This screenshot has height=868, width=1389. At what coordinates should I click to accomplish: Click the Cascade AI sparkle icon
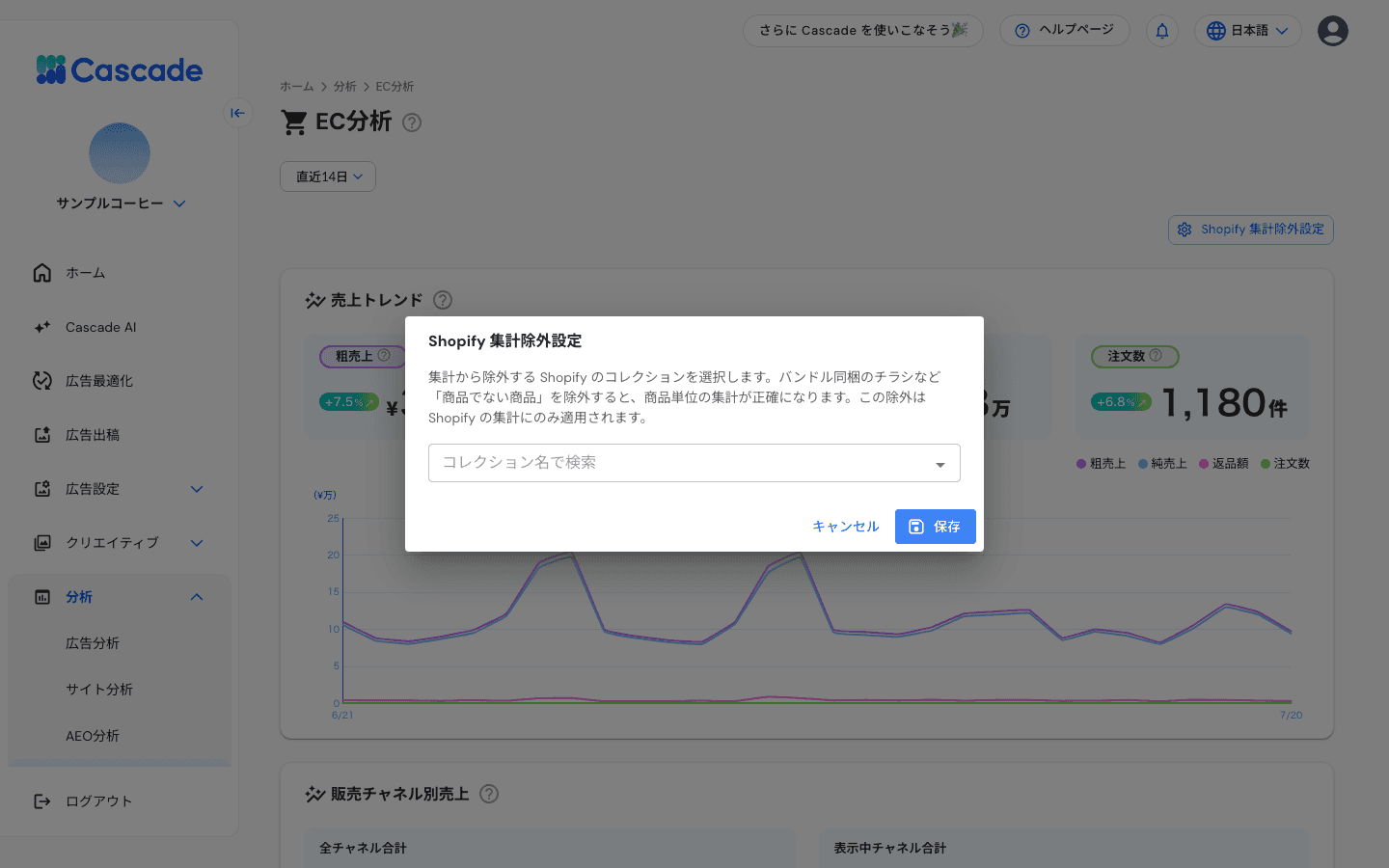pos(42,327)
